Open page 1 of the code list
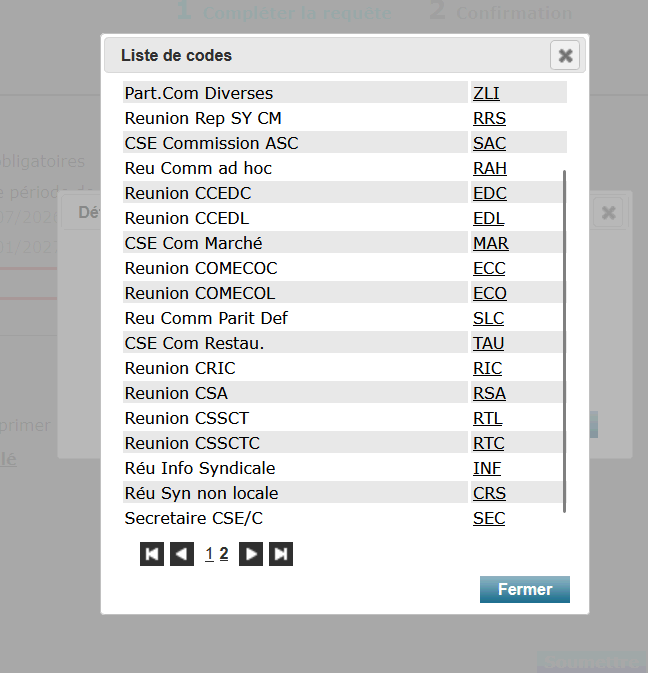The image size is (648, 673). click(x=209, y=554)
